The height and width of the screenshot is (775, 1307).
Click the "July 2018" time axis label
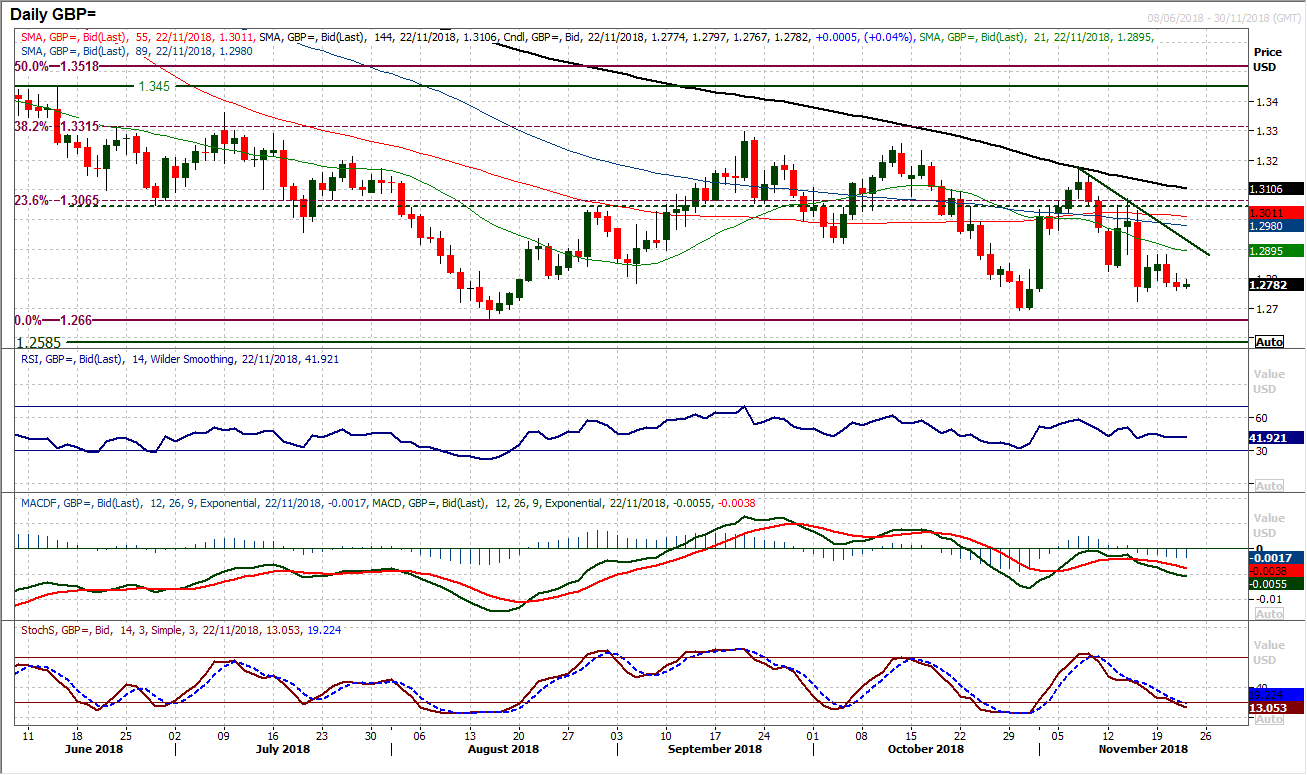[284, 748]
